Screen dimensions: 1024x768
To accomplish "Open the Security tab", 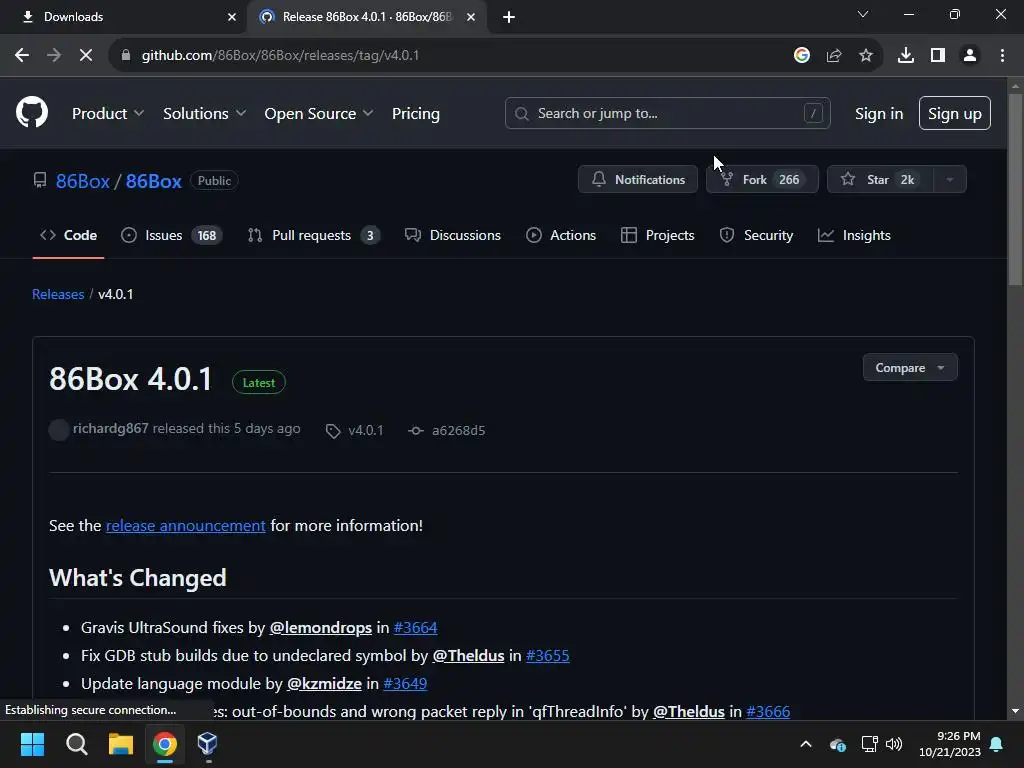I will coord(756,235).
